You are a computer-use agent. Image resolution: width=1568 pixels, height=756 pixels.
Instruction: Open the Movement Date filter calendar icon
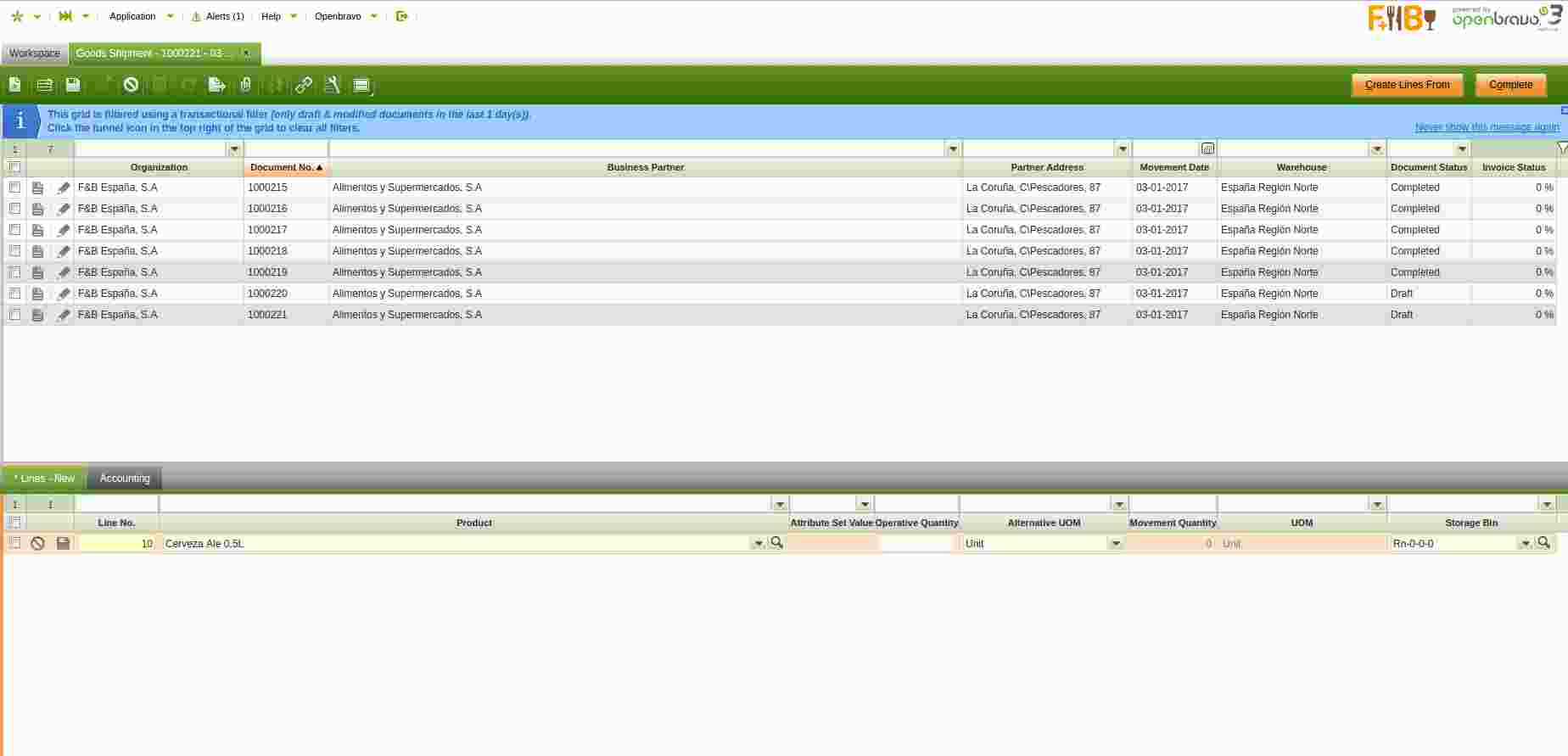click(1208, 148)
